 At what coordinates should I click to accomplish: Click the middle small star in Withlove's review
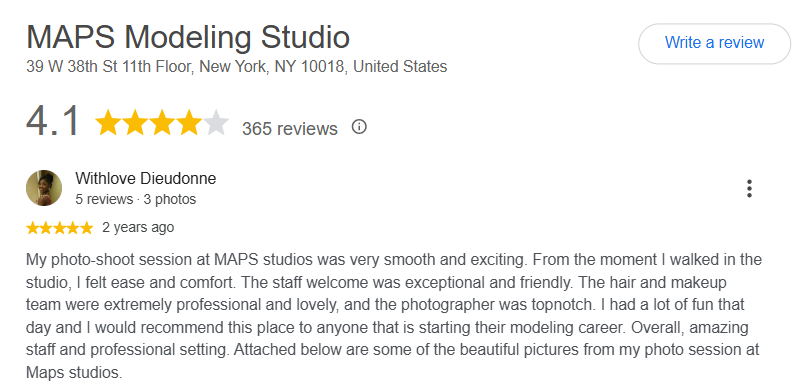click(x=59, y=228)
